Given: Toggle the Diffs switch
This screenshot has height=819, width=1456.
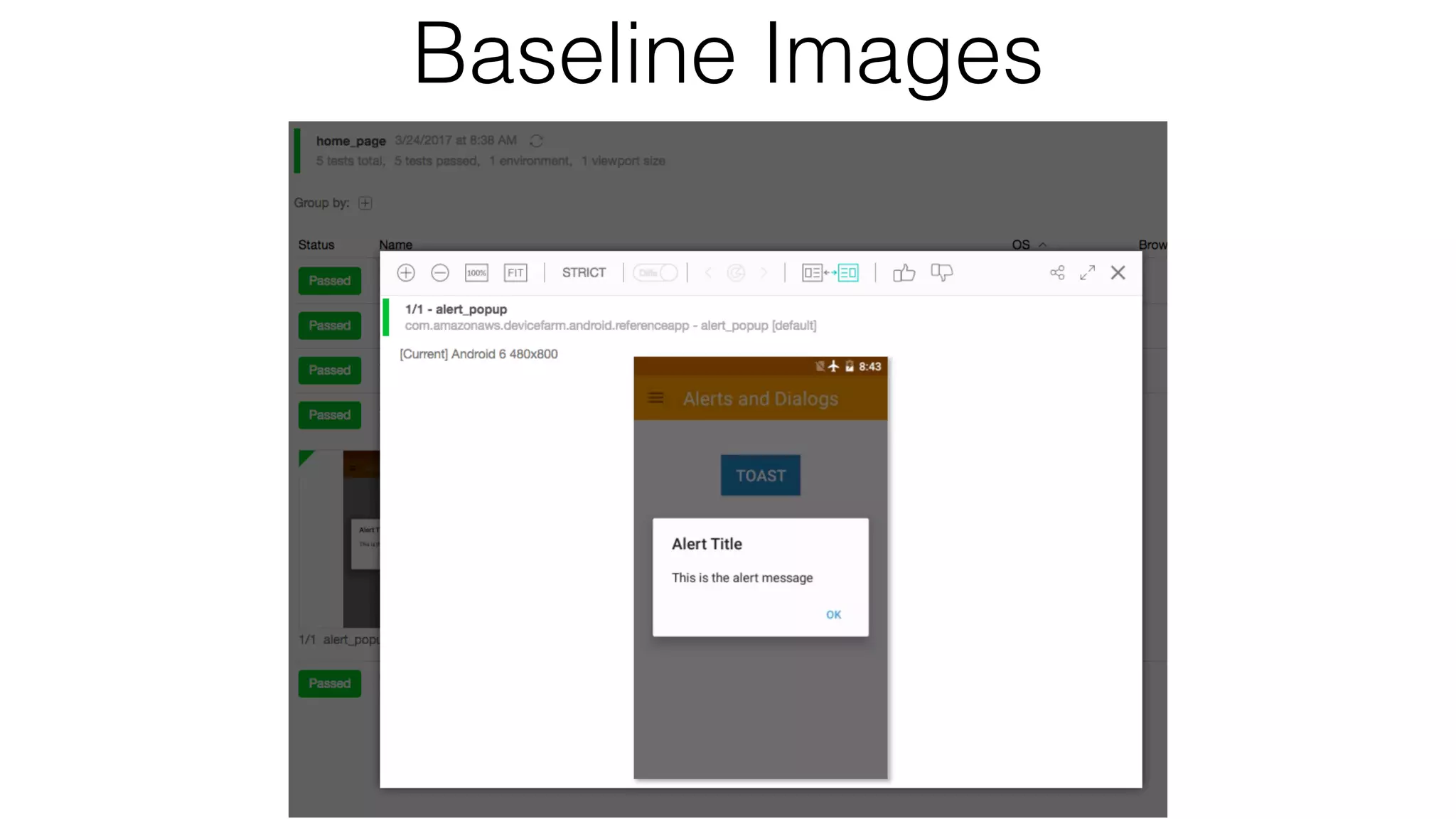Looking at the screenshot, I should click(x=655, y=273).
